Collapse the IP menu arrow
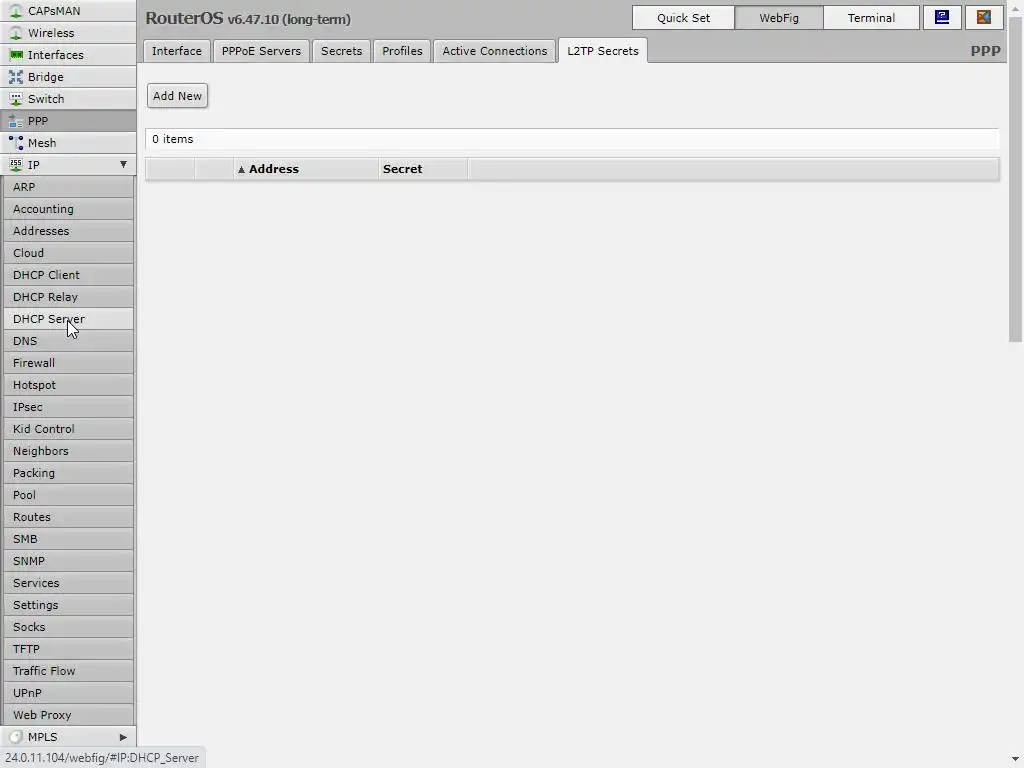Viewport: 1024px width, 768px height. coord(123,165)
